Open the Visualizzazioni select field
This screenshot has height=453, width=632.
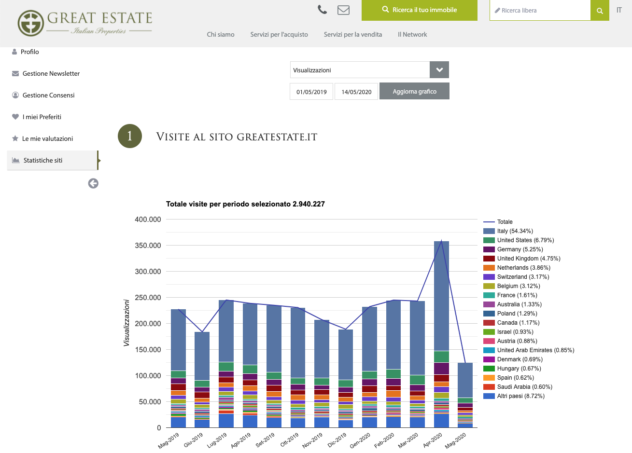pyautogui.click(x=360, y=70)
